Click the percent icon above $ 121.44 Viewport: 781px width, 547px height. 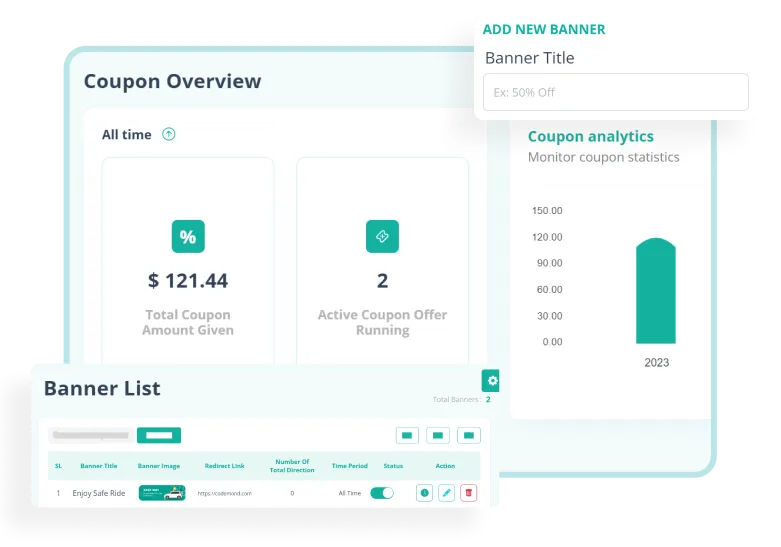[188, 236]
